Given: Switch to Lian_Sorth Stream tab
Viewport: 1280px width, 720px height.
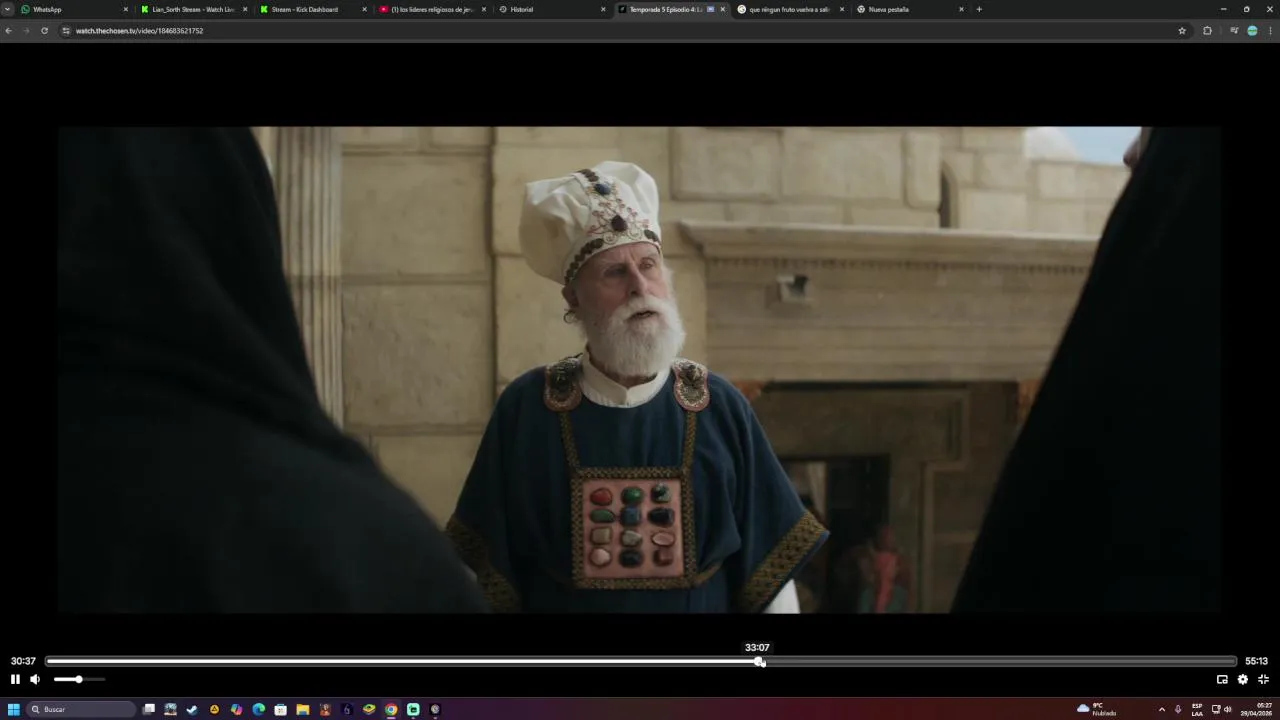Looking at the screenshot, I should point(193,9).
